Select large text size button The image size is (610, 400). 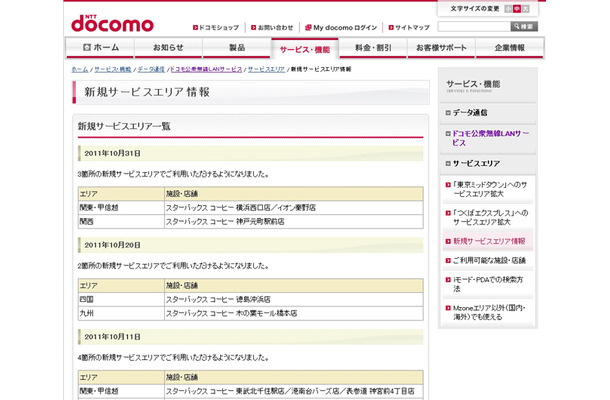click(526, 9)
